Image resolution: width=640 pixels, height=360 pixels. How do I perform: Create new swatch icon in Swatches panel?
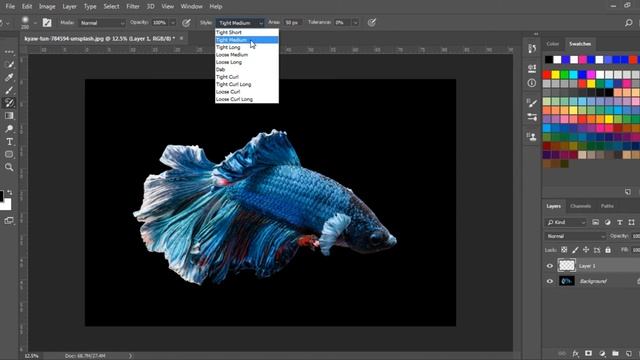[x=628, y=192]
